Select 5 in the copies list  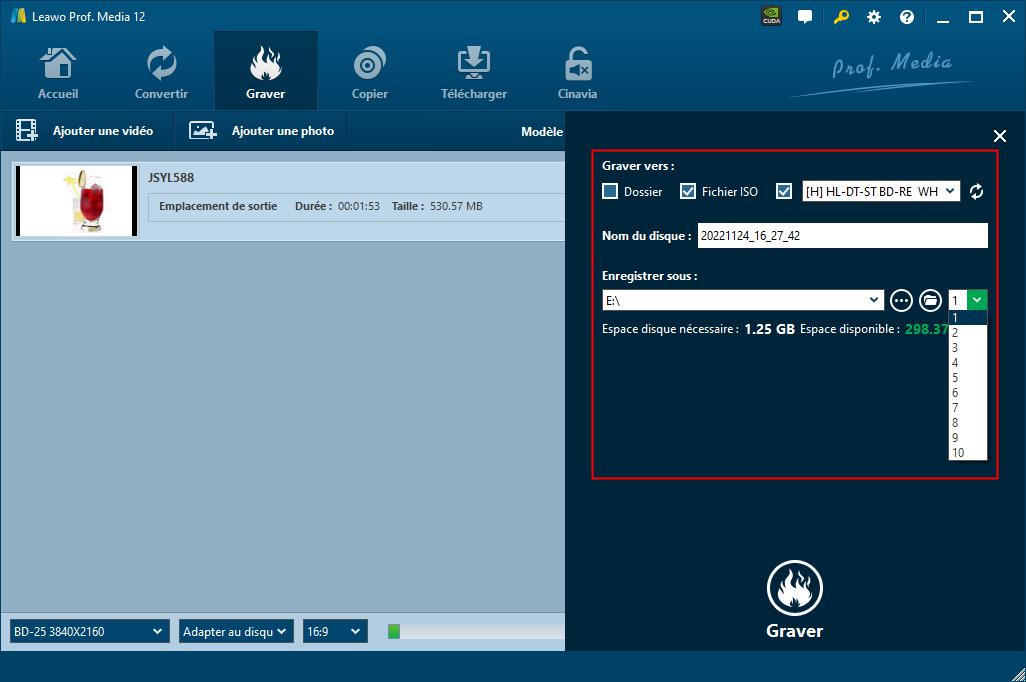tap(955, 378)
